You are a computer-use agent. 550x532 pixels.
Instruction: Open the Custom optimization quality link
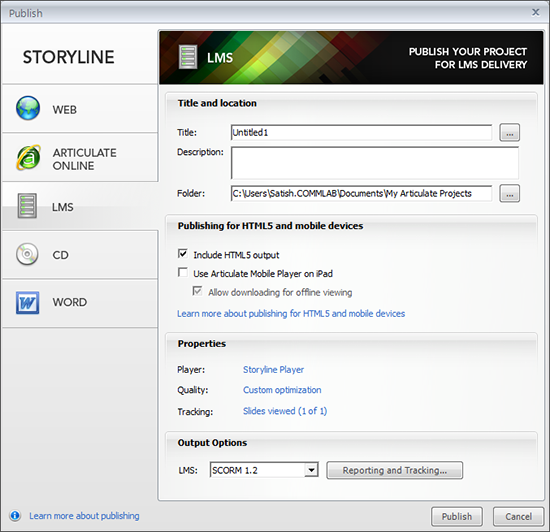(x=282, y=390)
